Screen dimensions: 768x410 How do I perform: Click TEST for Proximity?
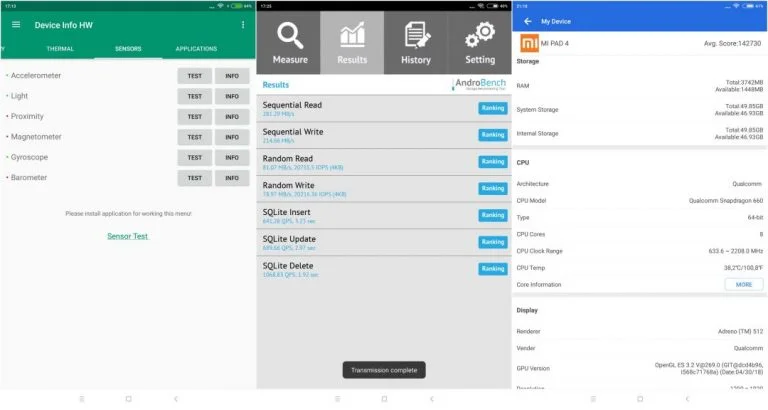(194, 117)
